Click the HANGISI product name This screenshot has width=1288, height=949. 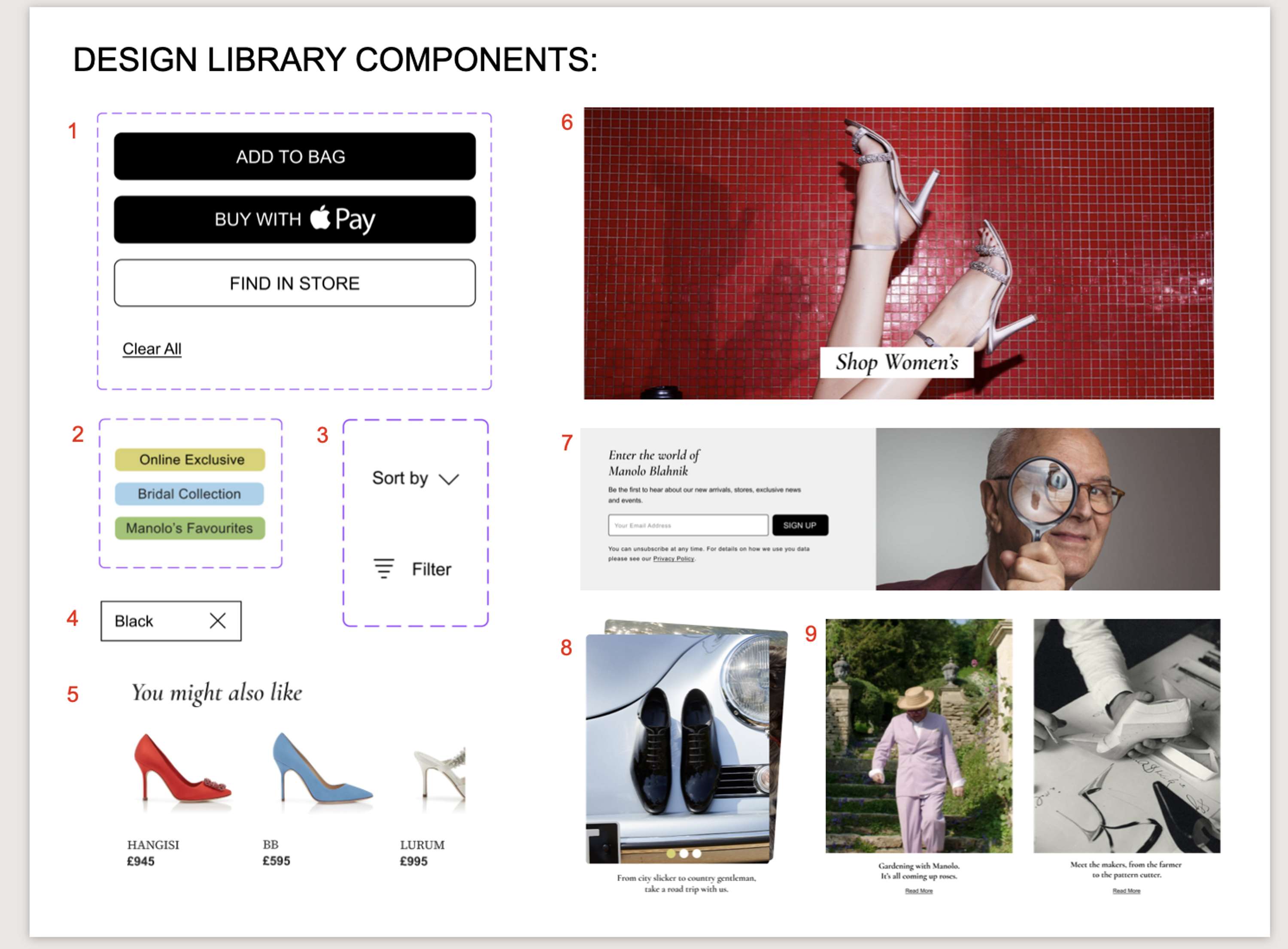[x=153, y=845]
